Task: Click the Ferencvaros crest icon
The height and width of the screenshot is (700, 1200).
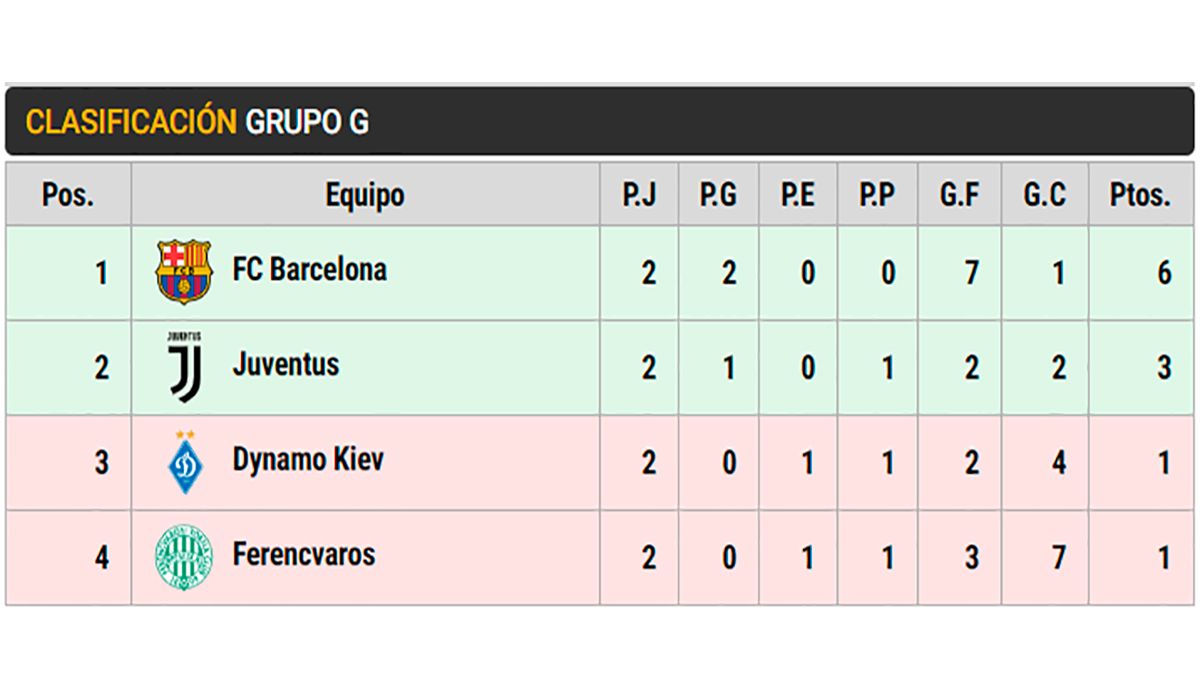Action: tap(184, 557)
